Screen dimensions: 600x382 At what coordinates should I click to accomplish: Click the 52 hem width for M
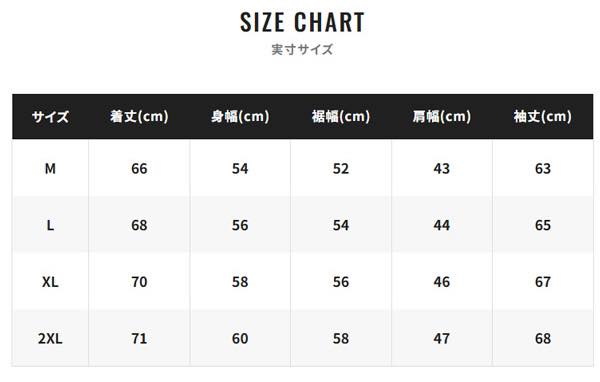click(x=341, y=168)
